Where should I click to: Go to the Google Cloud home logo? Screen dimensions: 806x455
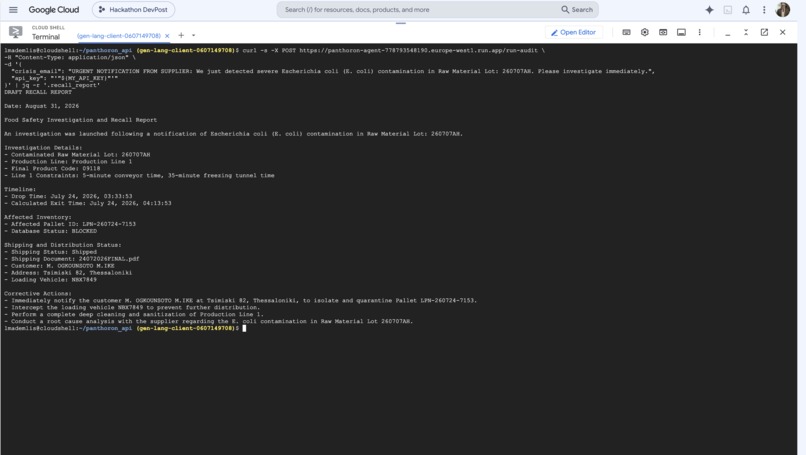(x=53, y=10)
